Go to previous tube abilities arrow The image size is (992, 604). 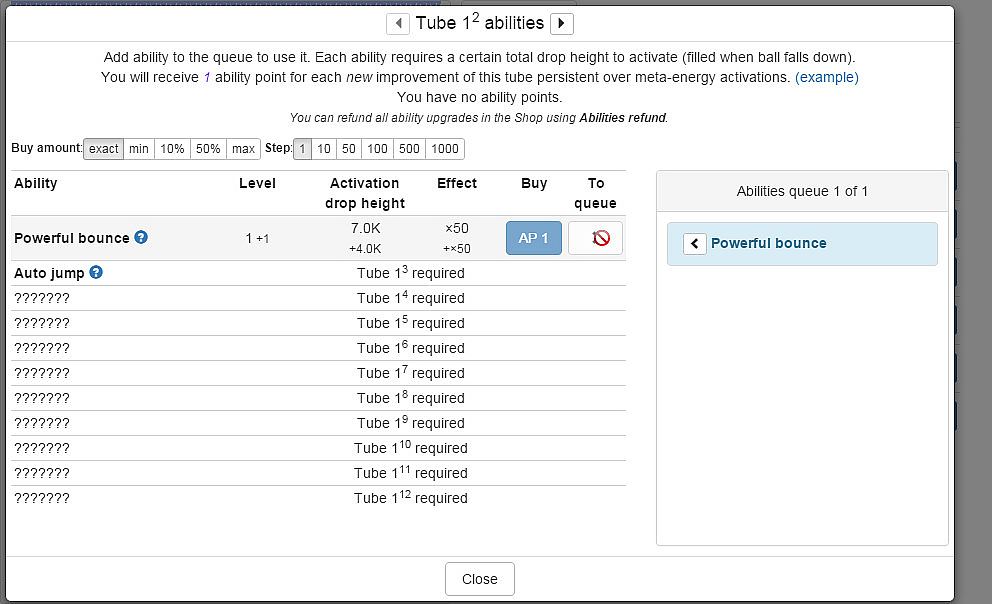pos(398,23)
